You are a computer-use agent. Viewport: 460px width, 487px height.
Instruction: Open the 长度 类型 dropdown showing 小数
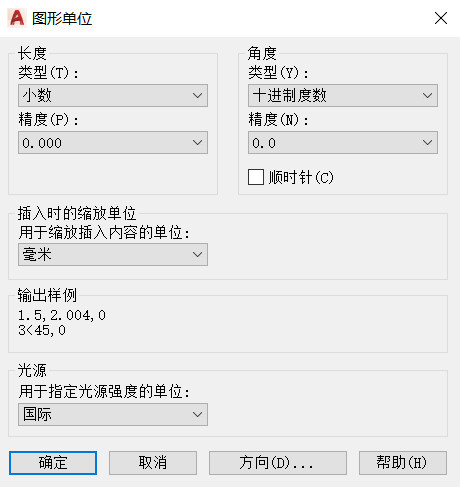[113, 96]
